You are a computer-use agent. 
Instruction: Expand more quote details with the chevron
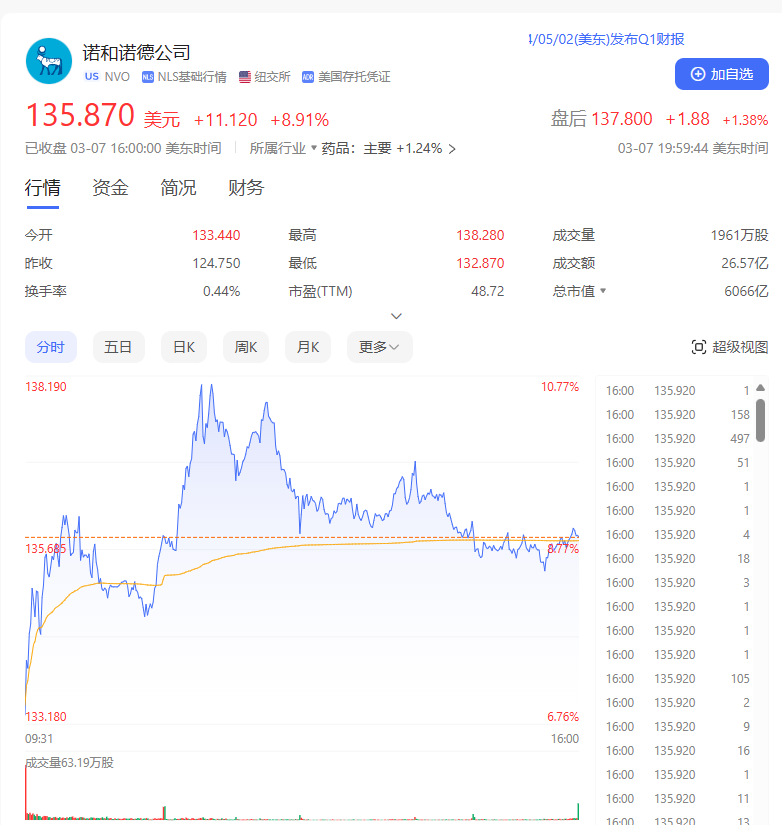(396, 316)
